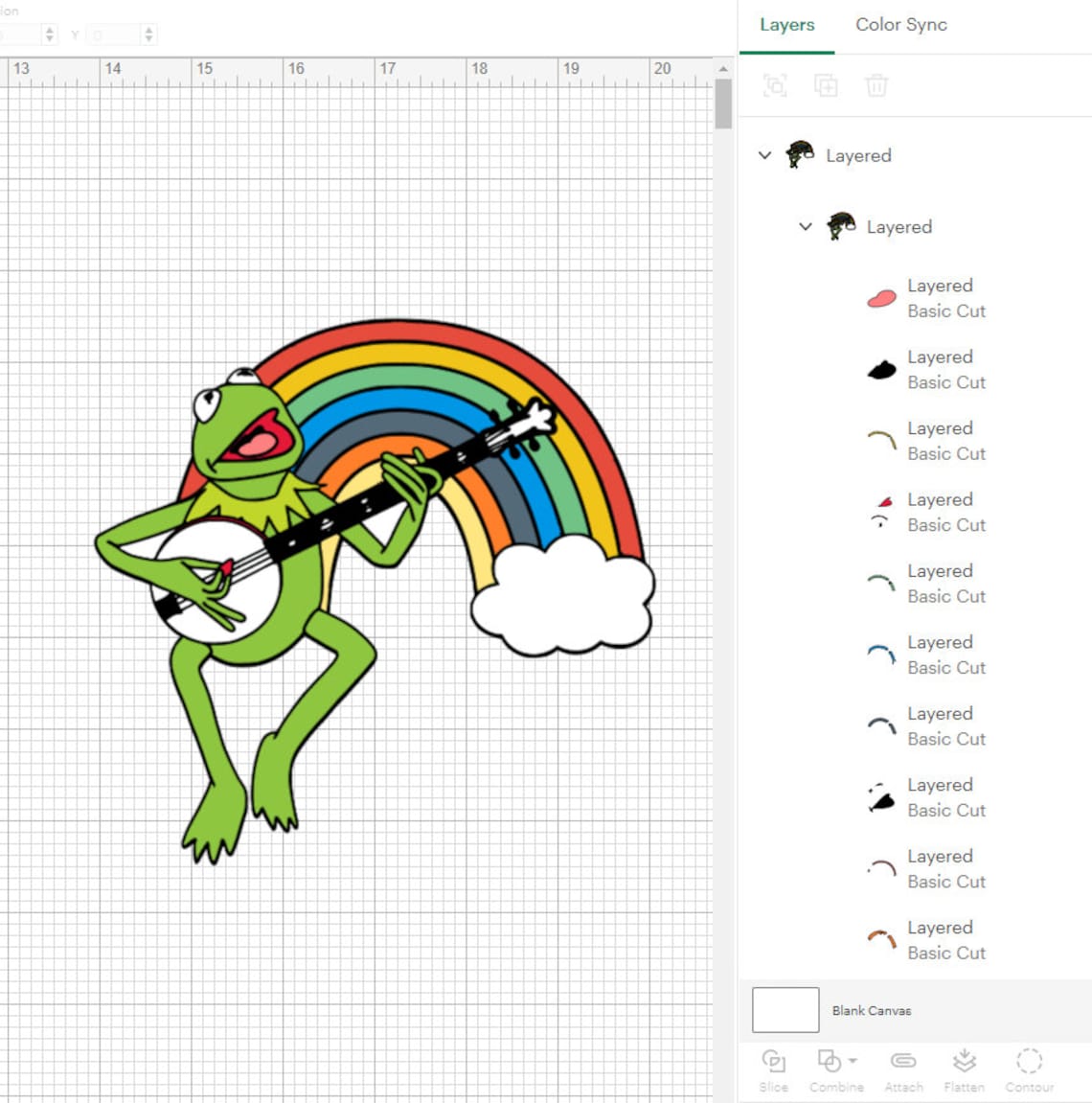
Task: Click the nested Layered group name
Action: [x=899, y=227]
